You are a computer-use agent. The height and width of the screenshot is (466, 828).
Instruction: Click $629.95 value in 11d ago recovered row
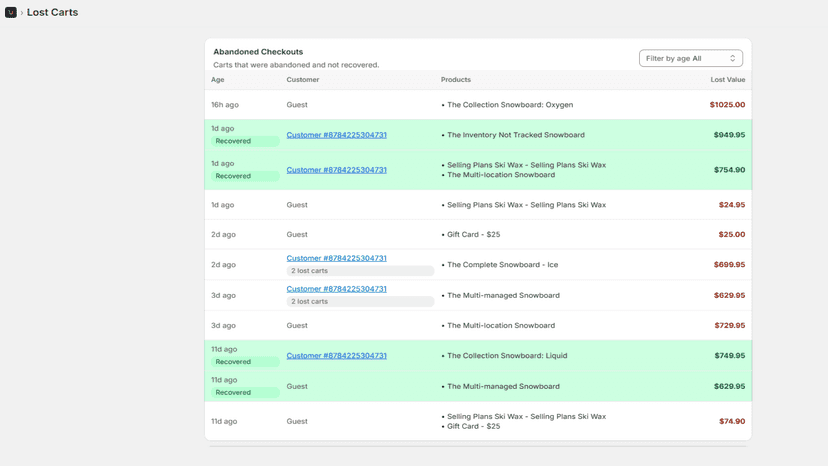tap(729, 386)
